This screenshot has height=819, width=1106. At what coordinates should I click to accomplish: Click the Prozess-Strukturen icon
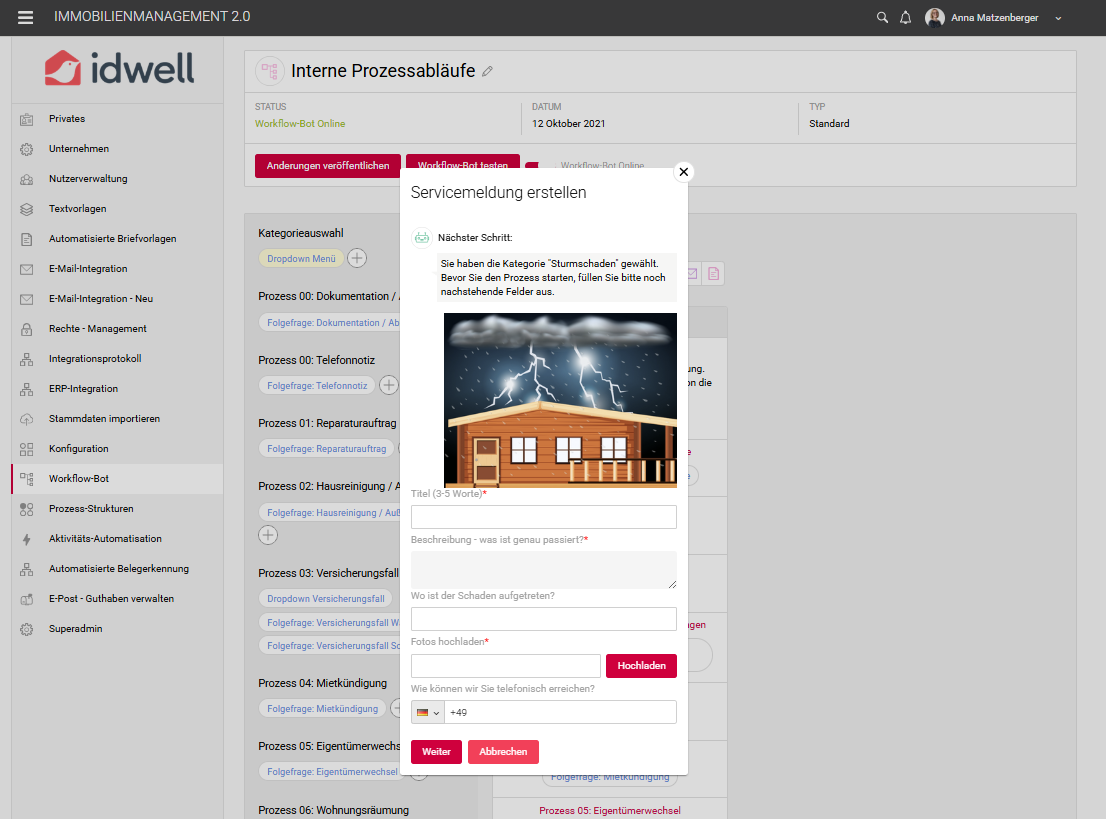point(27,509)
